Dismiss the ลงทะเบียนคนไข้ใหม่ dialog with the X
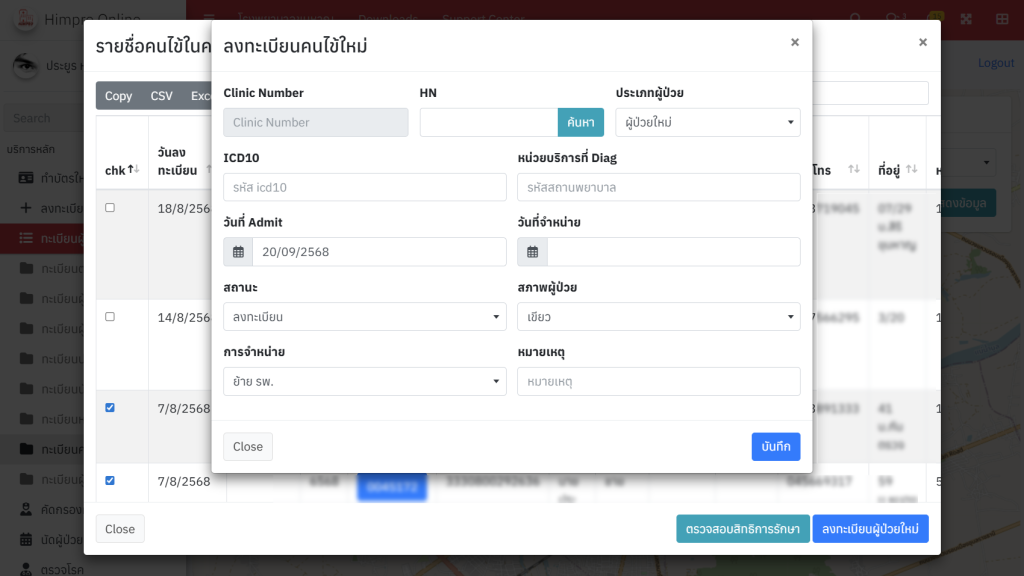The width and height of the screenshot is (1024, 576). [795, 42]
